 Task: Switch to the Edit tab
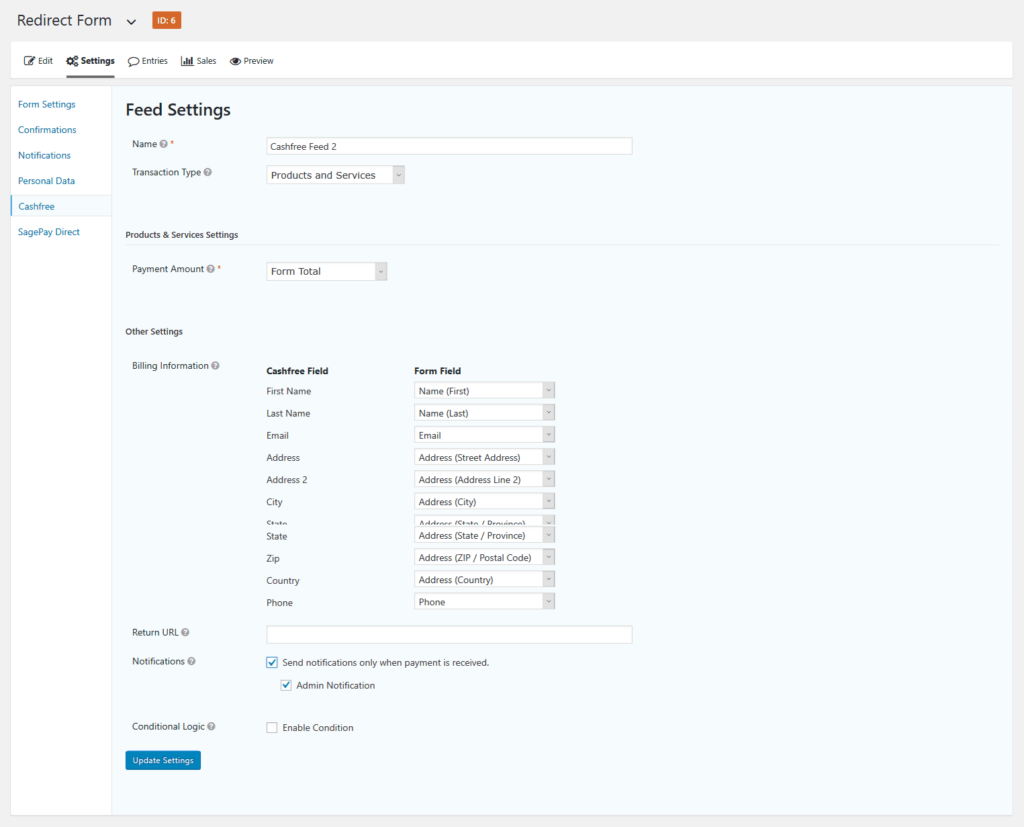[39, 61]
